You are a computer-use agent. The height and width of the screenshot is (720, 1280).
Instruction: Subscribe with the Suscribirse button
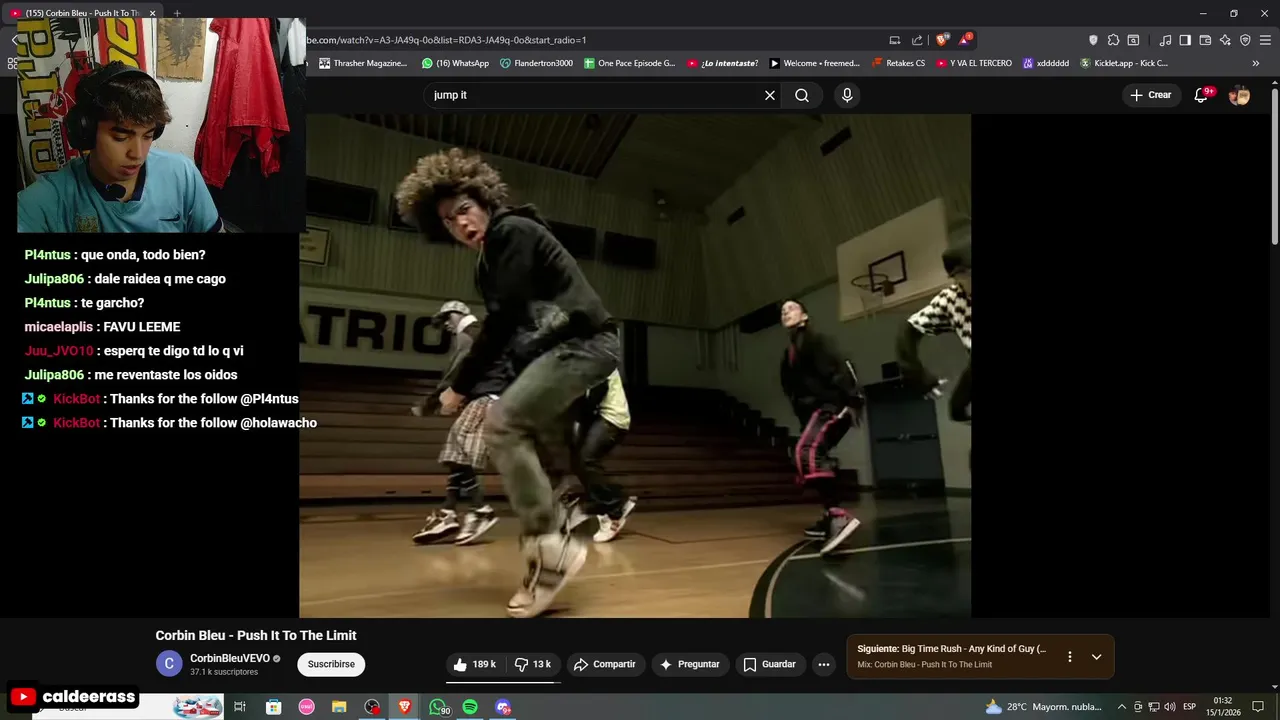331,664
